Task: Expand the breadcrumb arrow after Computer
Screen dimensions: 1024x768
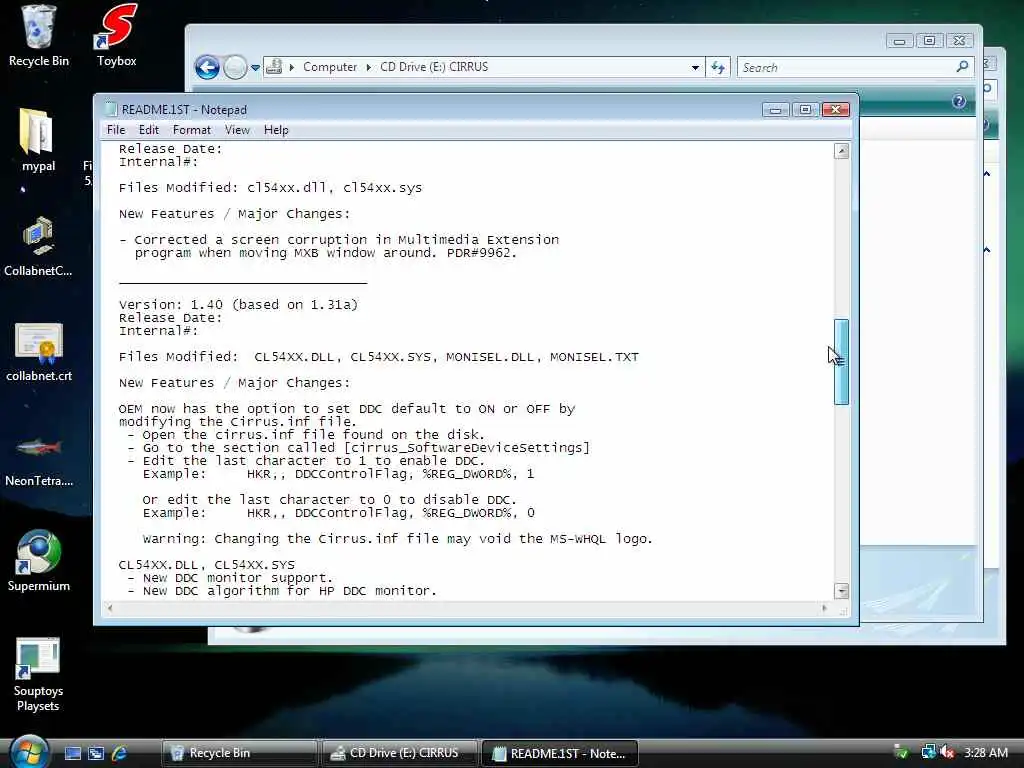Action: click(368, 67)
